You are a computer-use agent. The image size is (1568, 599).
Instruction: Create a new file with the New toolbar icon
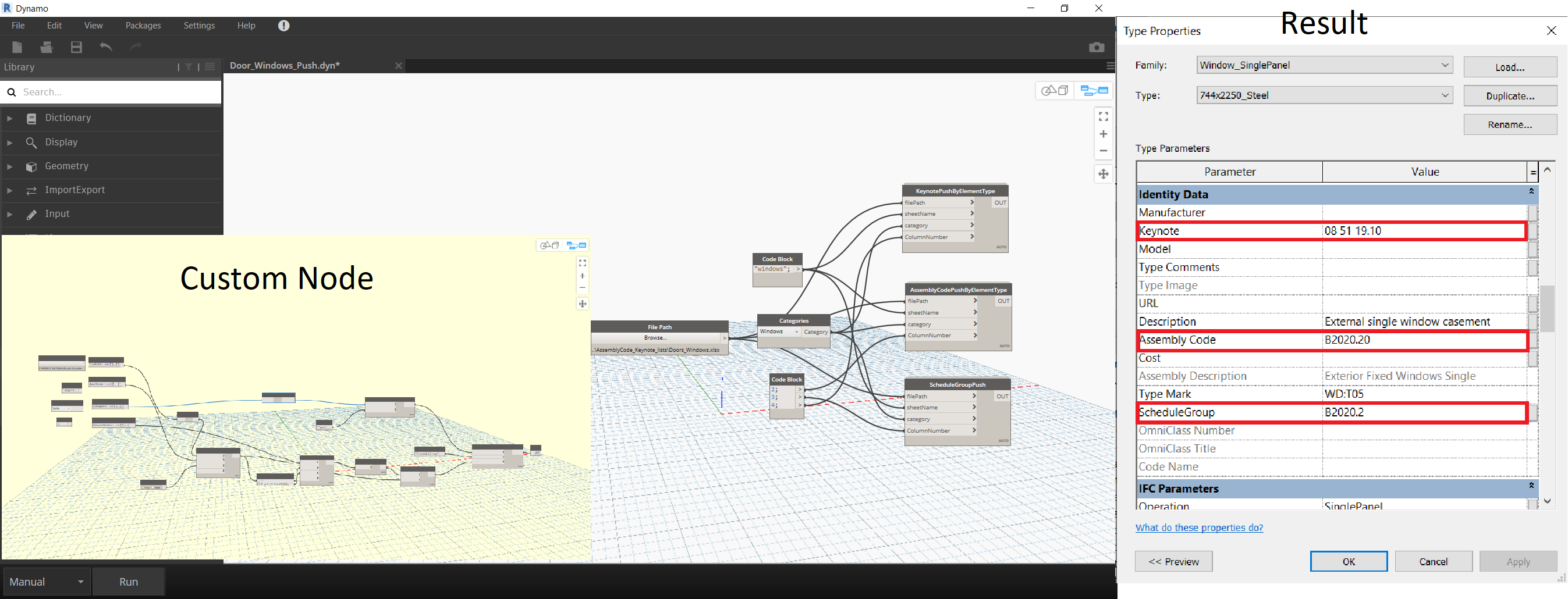click(17, 47)
